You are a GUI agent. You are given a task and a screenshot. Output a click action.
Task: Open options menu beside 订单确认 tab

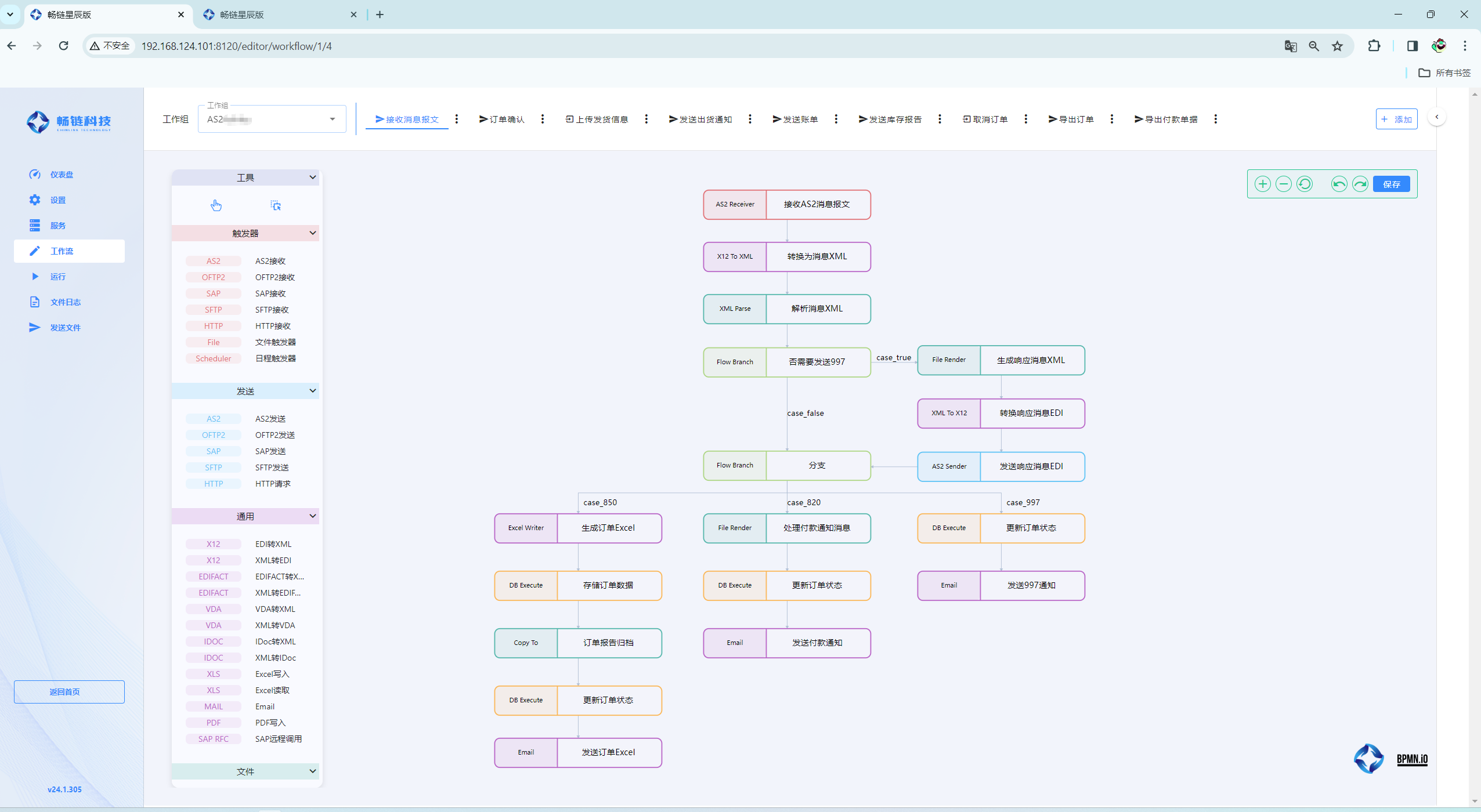click(x=543, y=119)
